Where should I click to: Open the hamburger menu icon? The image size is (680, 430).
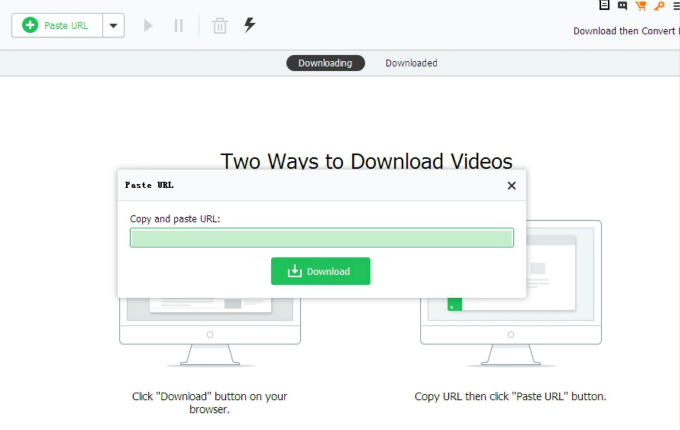[x=676, y=5]
